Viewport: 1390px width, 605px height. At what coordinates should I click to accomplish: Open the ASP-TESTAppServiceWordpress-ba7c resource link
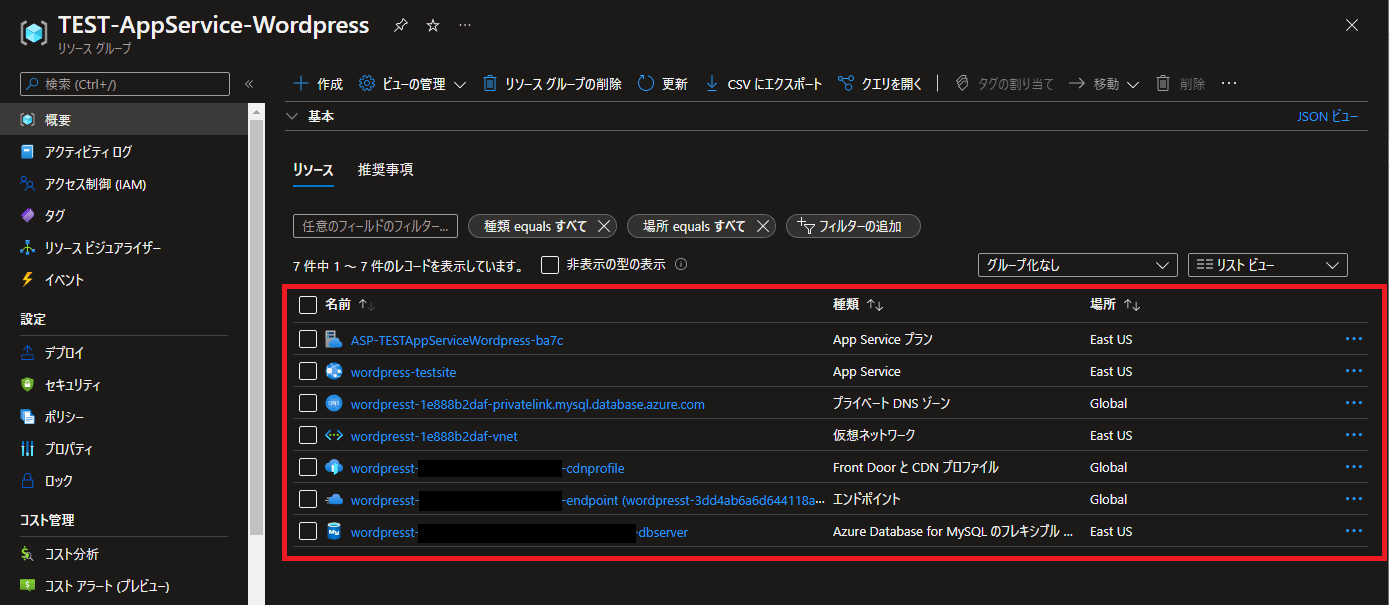[457, 340]
